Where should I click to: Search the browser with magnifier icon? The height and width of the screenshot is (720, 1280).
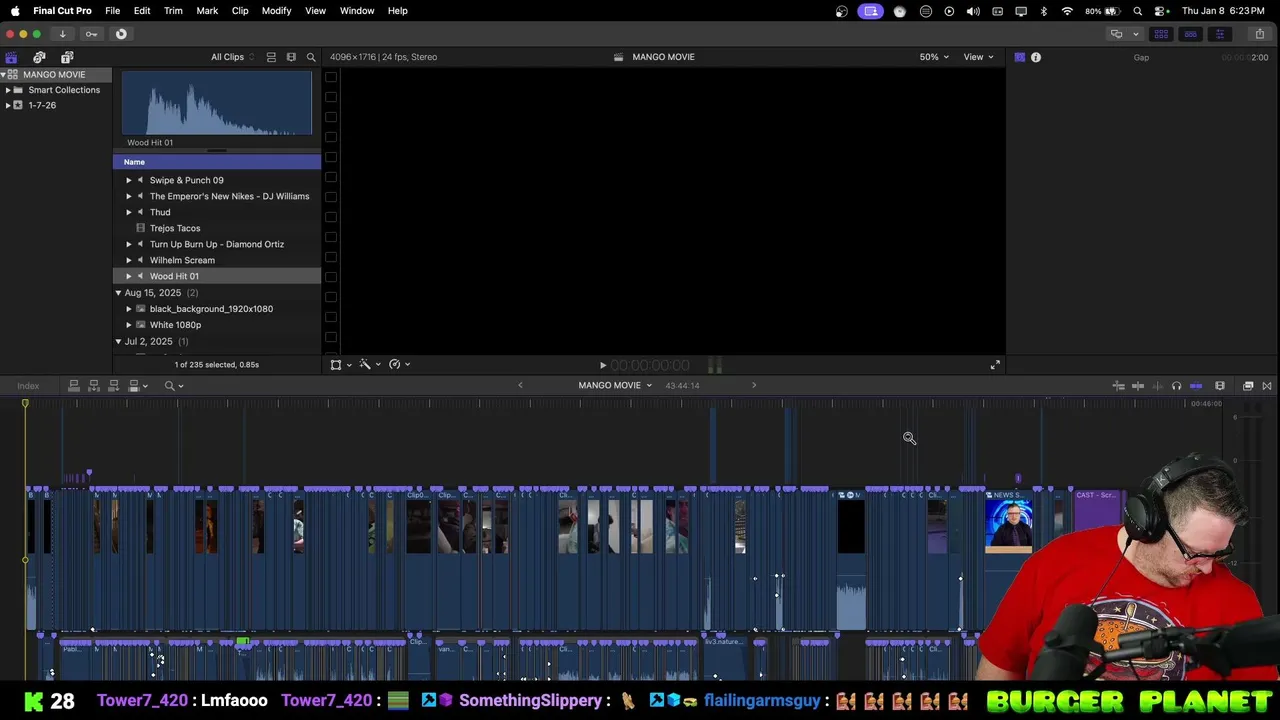click(x=311, y=57)
